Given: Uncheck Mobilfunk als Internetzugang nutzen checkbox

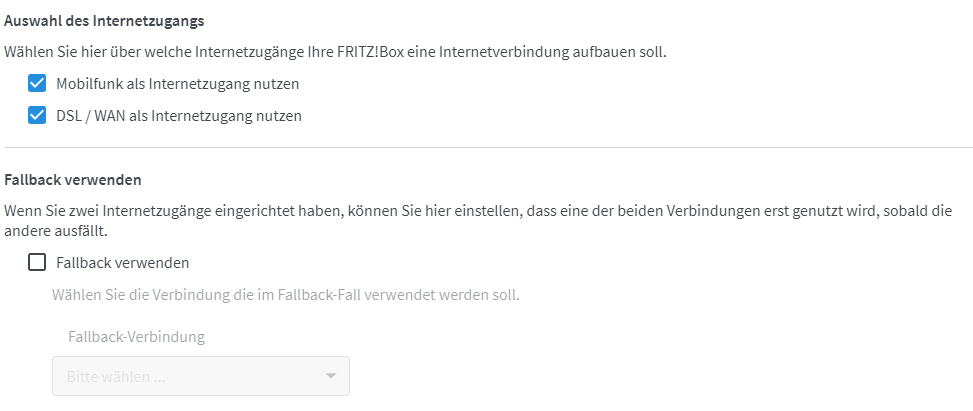Looking at the screenshot, I should coord(38,84).
